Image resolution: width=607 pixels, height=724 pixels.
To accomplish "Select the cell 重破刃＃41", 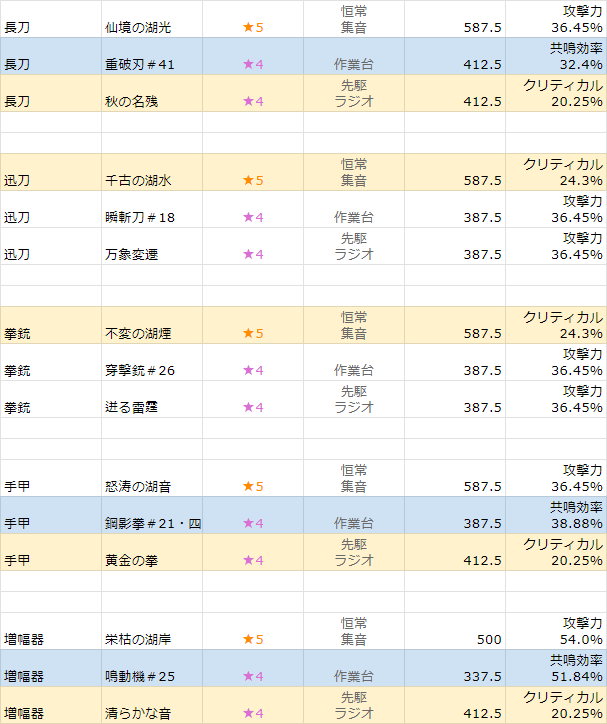I will [x=152, y=56].
